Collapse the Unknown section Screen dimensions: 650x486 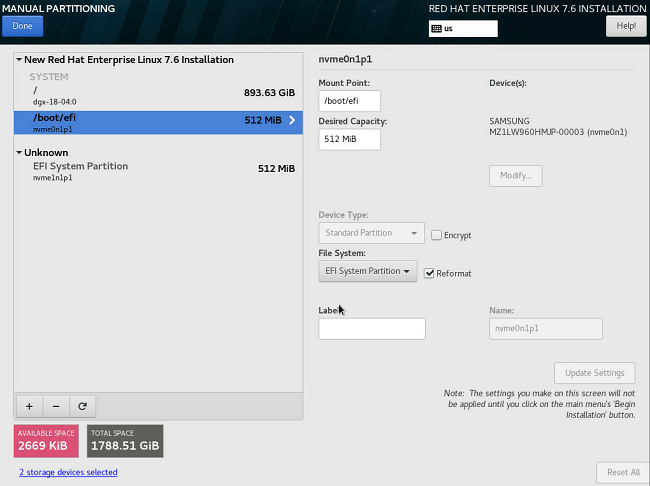[x=20, y=153]
